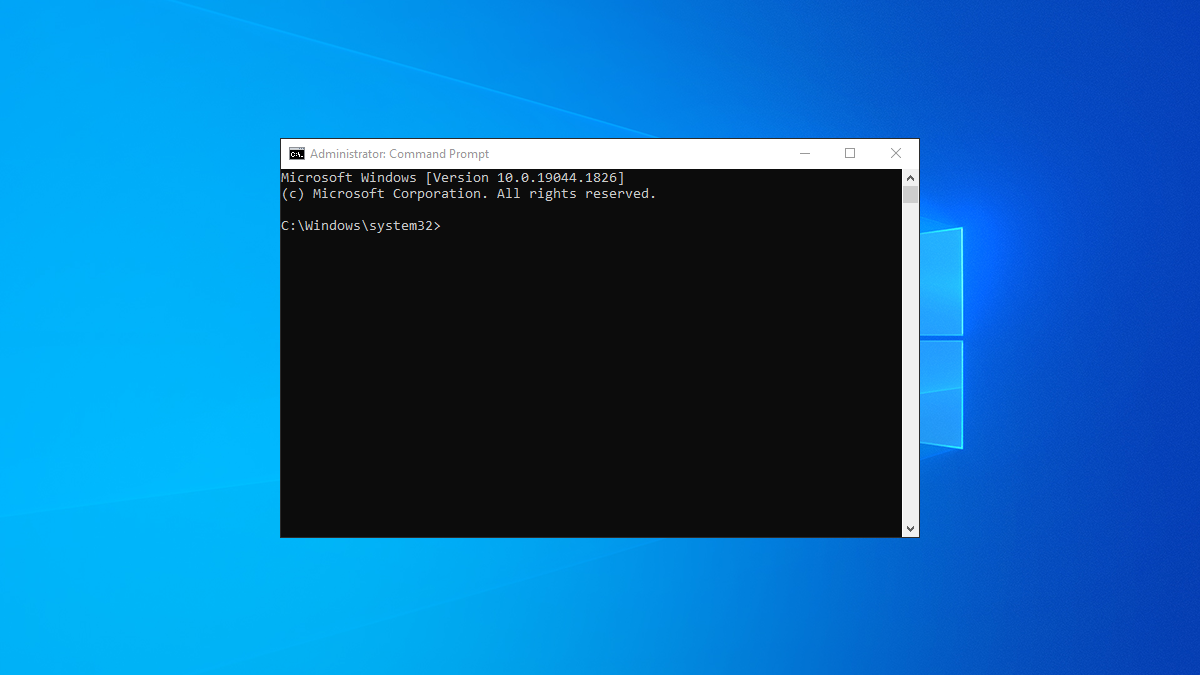Place cursor at the blinking command prompt
The height and width of the screenshot is (675, 1200).
tap(450, 225)
